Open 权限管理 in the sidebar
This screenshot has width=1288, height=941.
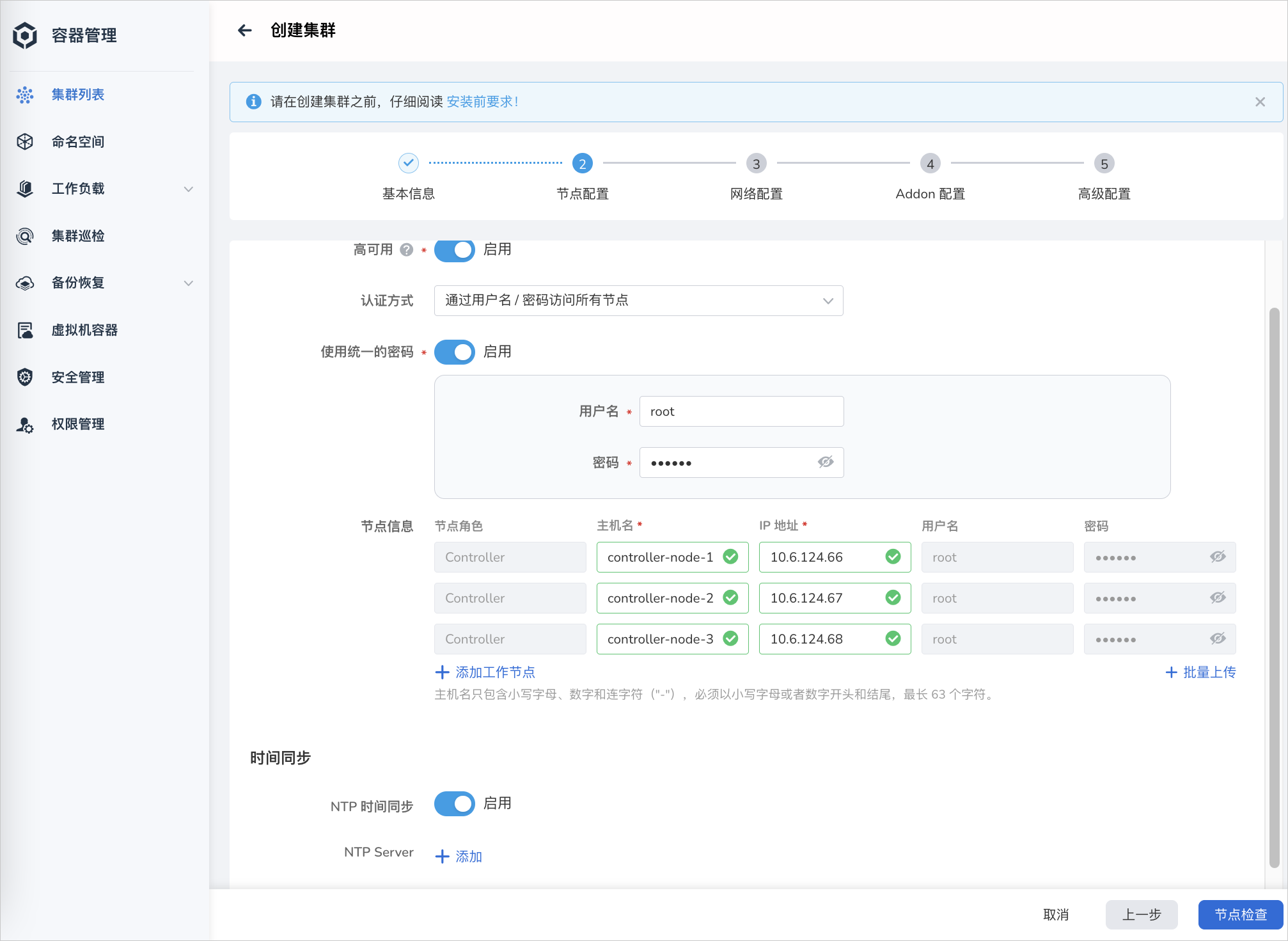(x=78, y=424)
